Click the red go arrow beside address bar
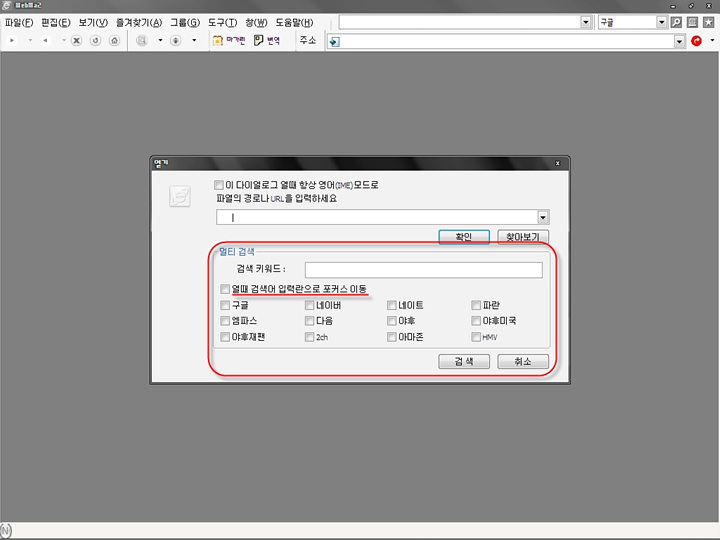Image resolution: width=720 pixels, height=540 pixels. [x=696, y=41]
